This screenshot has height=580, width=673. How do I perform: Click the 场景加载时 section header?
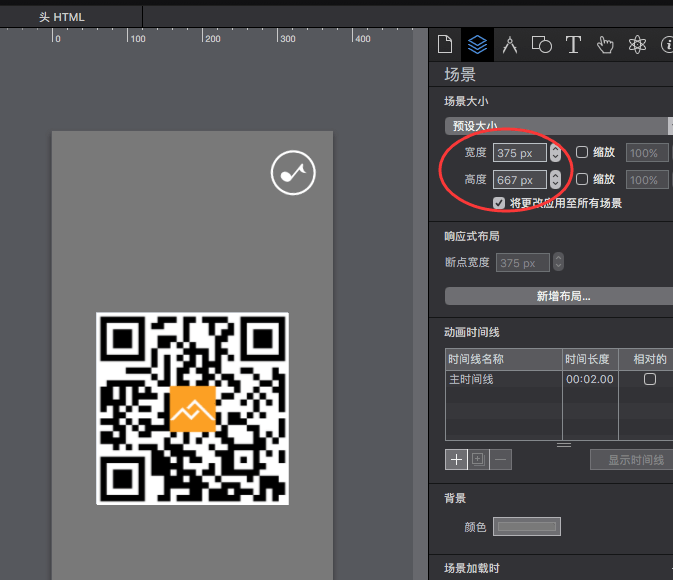click(x=472, y=568)
